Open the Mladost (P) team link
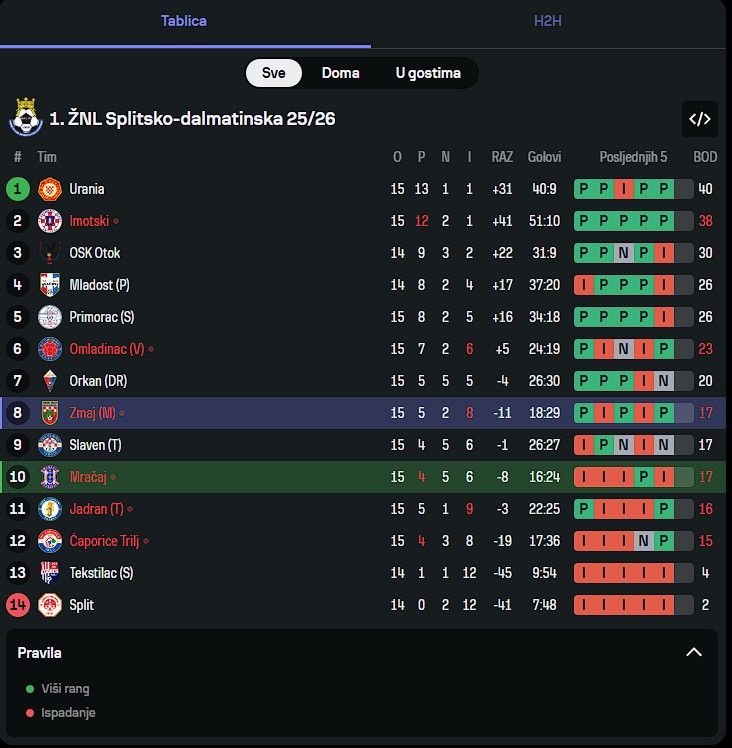Viewport: 732px width, 748px height. click(x=99, y=285)
